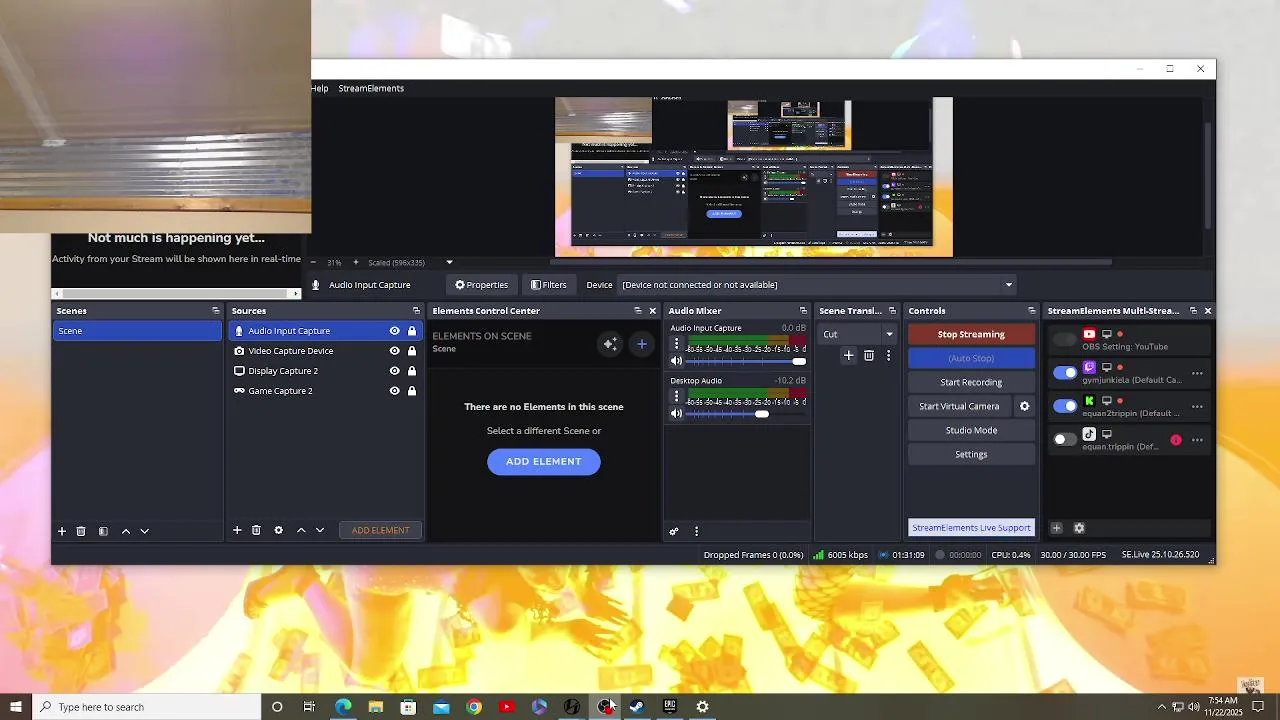Open the Device dropdown combo box

pos(816,285)
